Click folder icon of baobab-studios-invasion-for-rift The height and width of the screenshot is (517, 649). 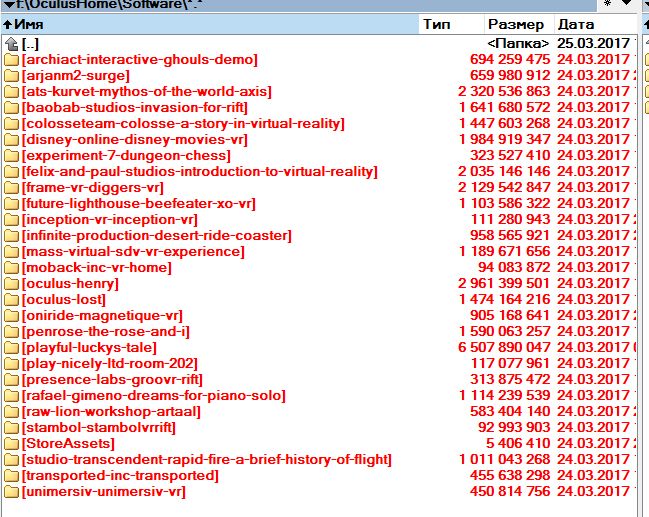[12, 108]
